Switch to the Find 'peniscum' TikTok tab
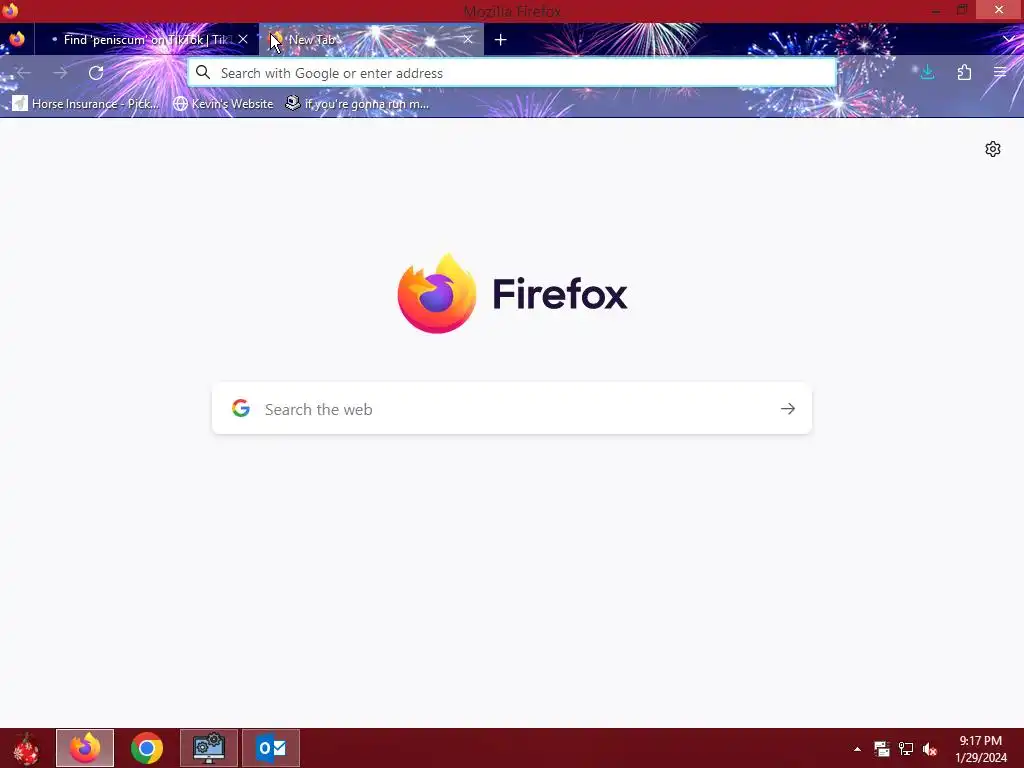1024x768 pixels. pyautogui.click(x=147, y=40)
